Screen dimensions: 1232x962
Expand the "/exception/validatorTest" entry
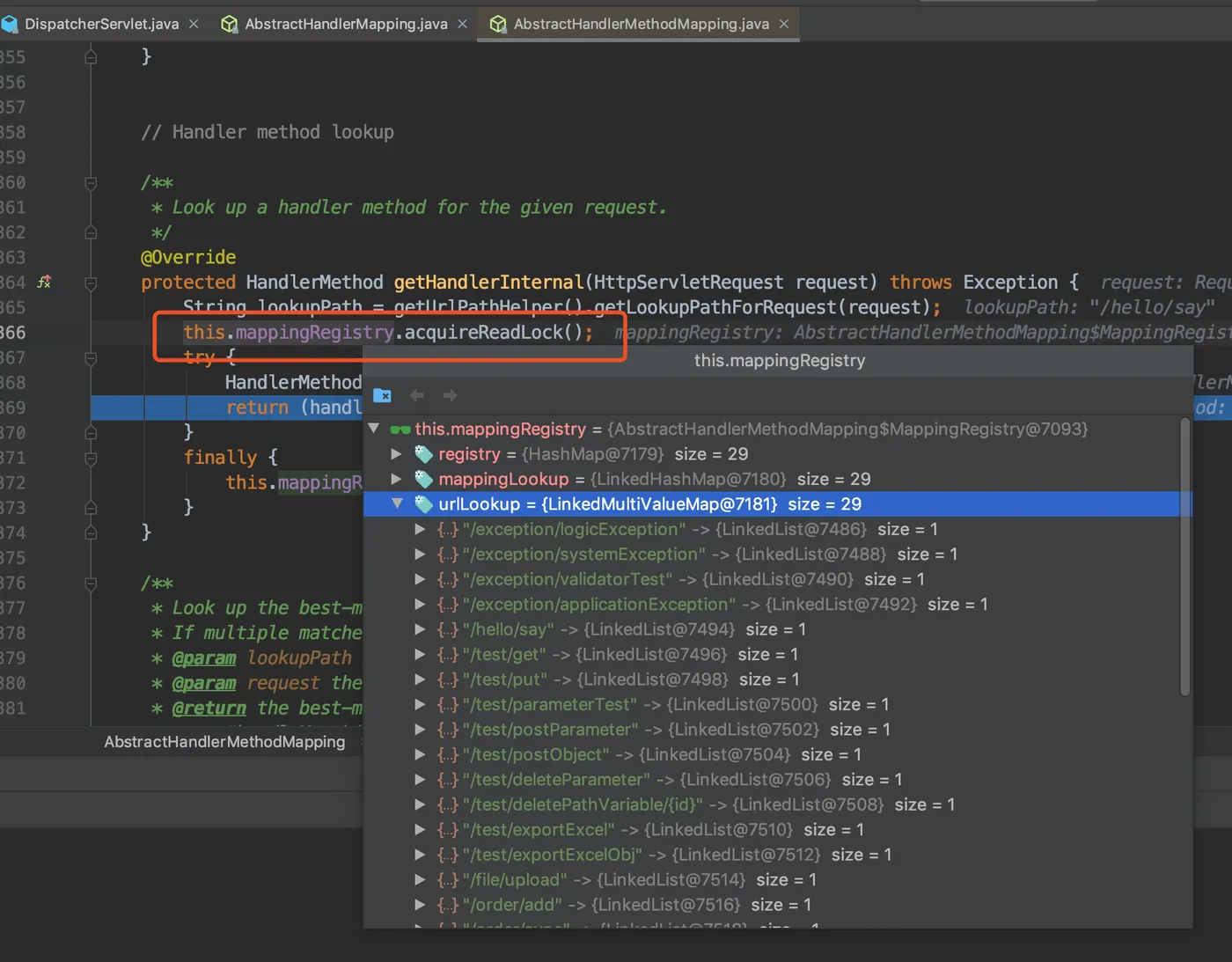(421, 579)
